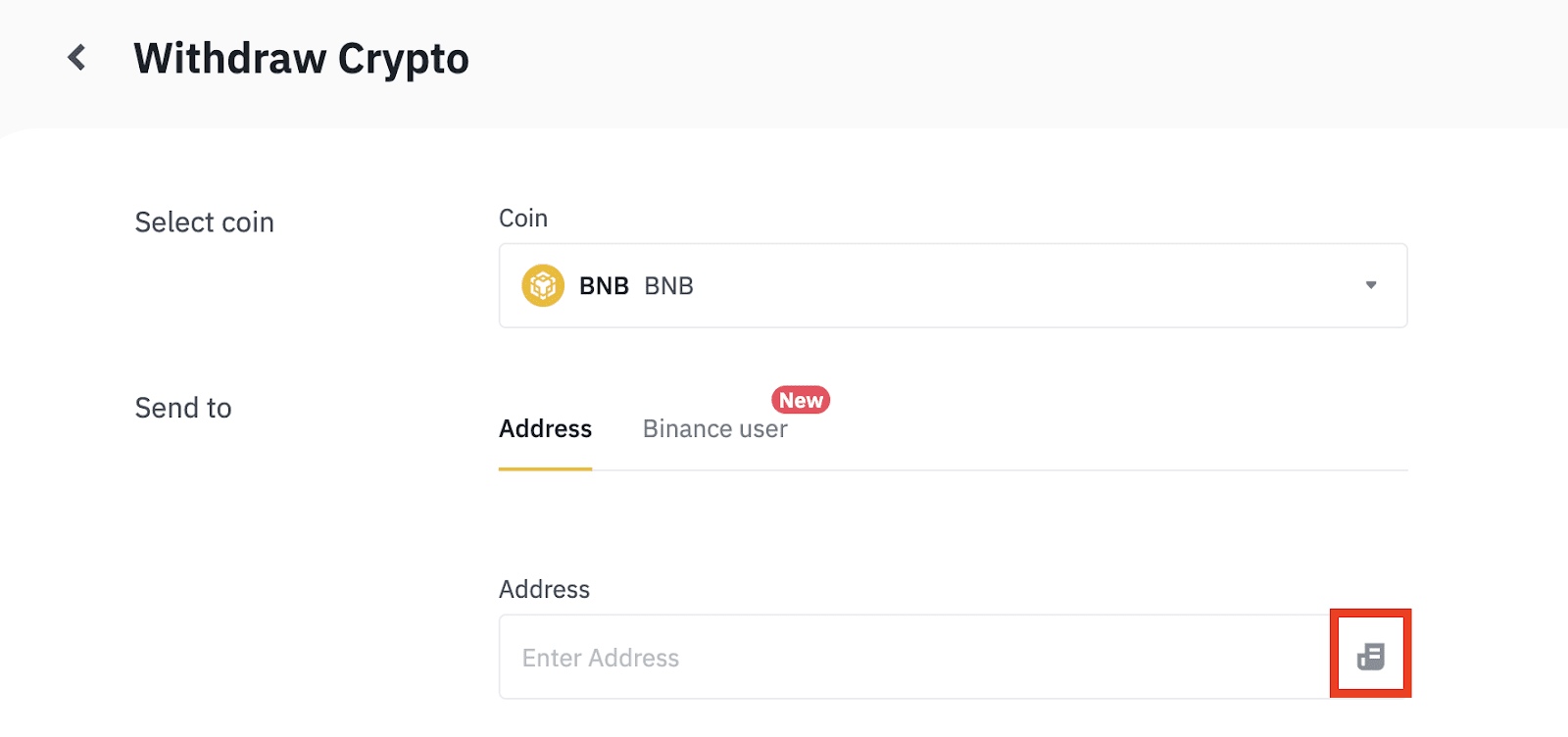Focus the Enter Address input field
This screenshot has width=1568, height=737.
click(913, 657)
